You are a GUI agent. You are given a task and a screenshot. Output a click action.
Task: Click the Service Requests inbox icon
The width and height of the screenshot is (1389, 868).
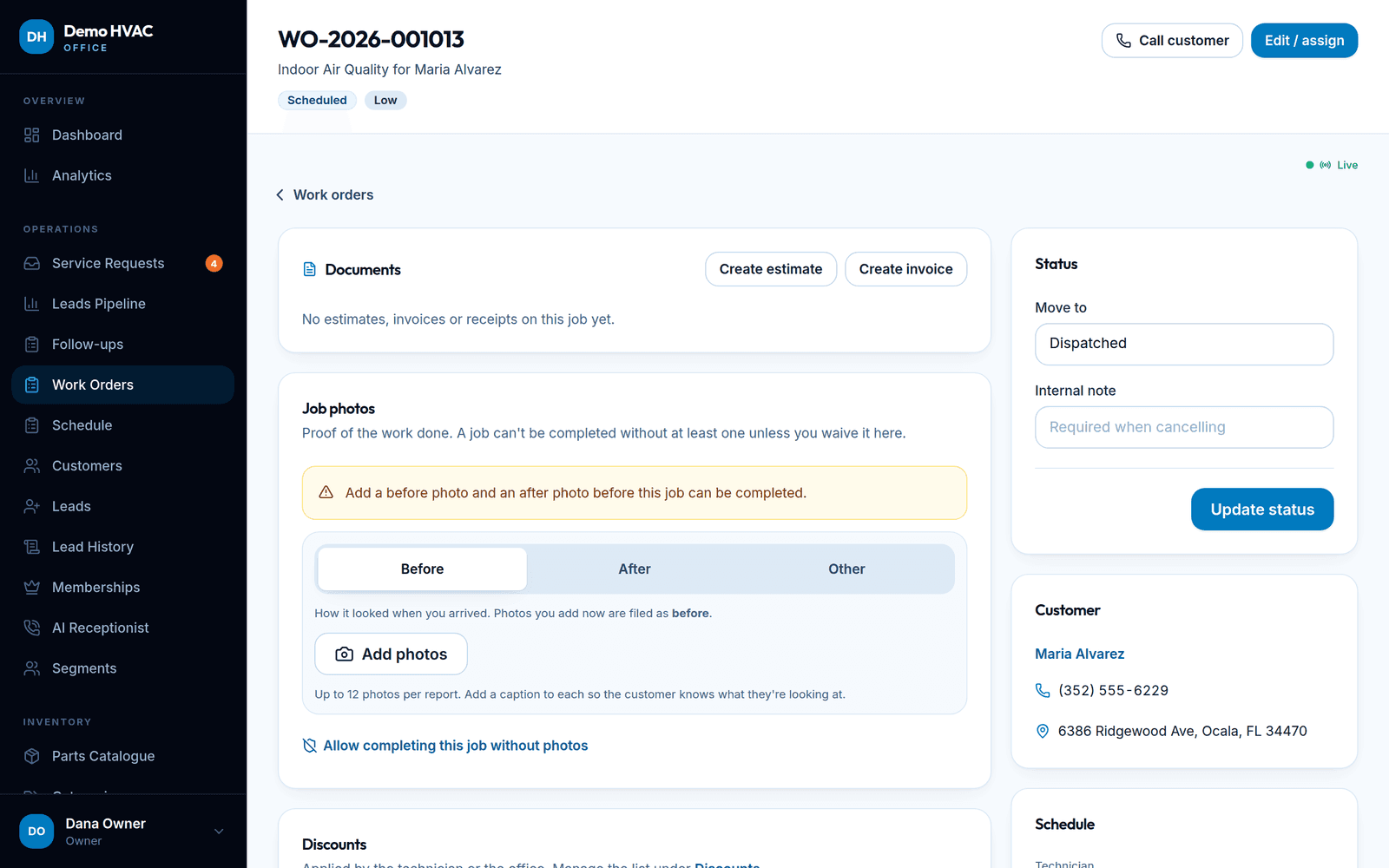pos(32,263)
